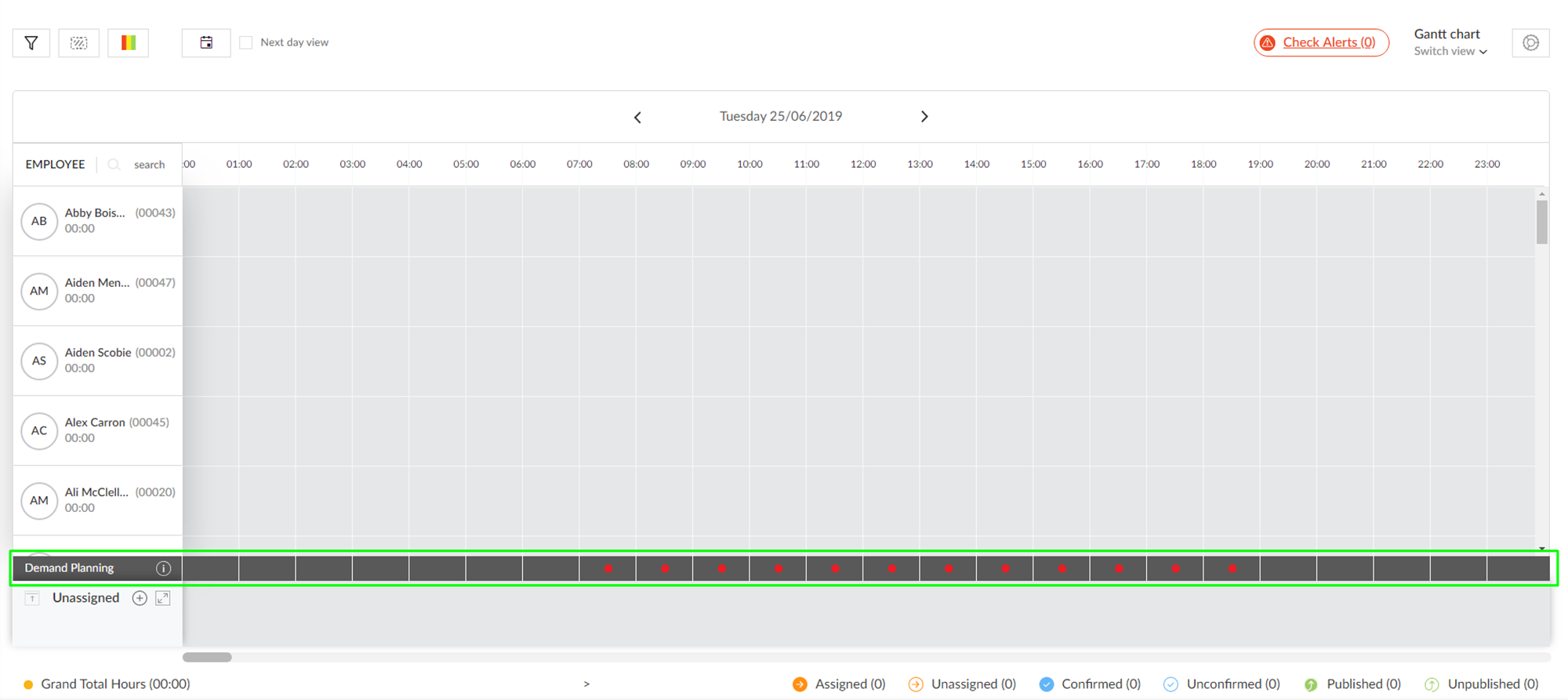1568x700 pixels.
Task: Click the Demand Planning info icon
Action: tap(163, 568)
